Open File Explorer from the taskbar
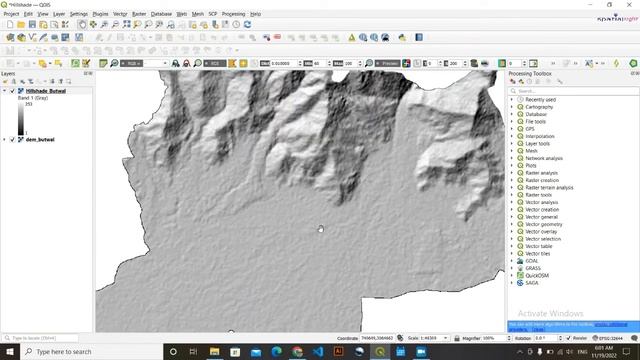Image resolution: width=640 pixels, height=360 pixels. point(214,351)
